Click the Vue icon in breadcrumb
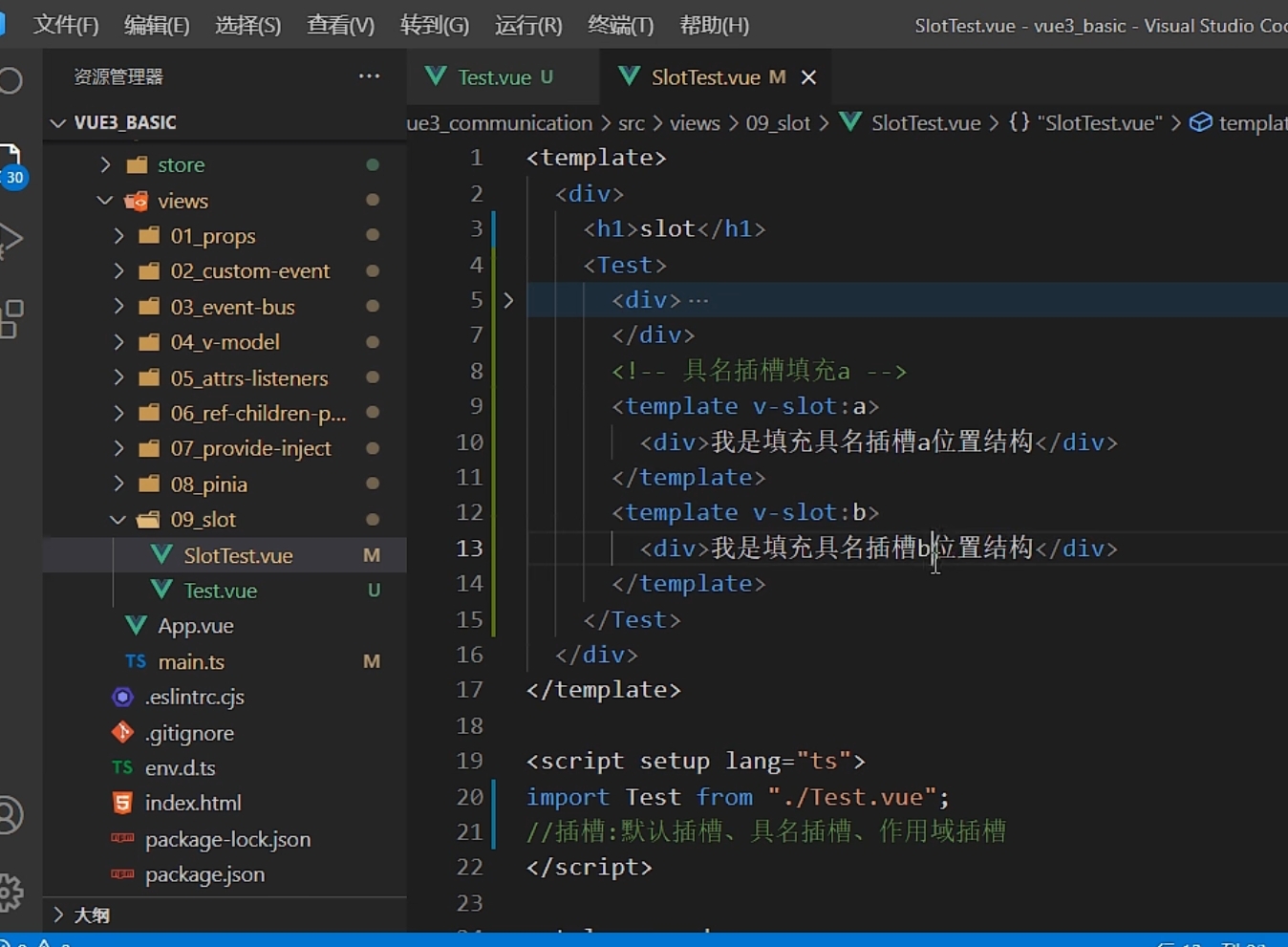 [x=850, y=122]
